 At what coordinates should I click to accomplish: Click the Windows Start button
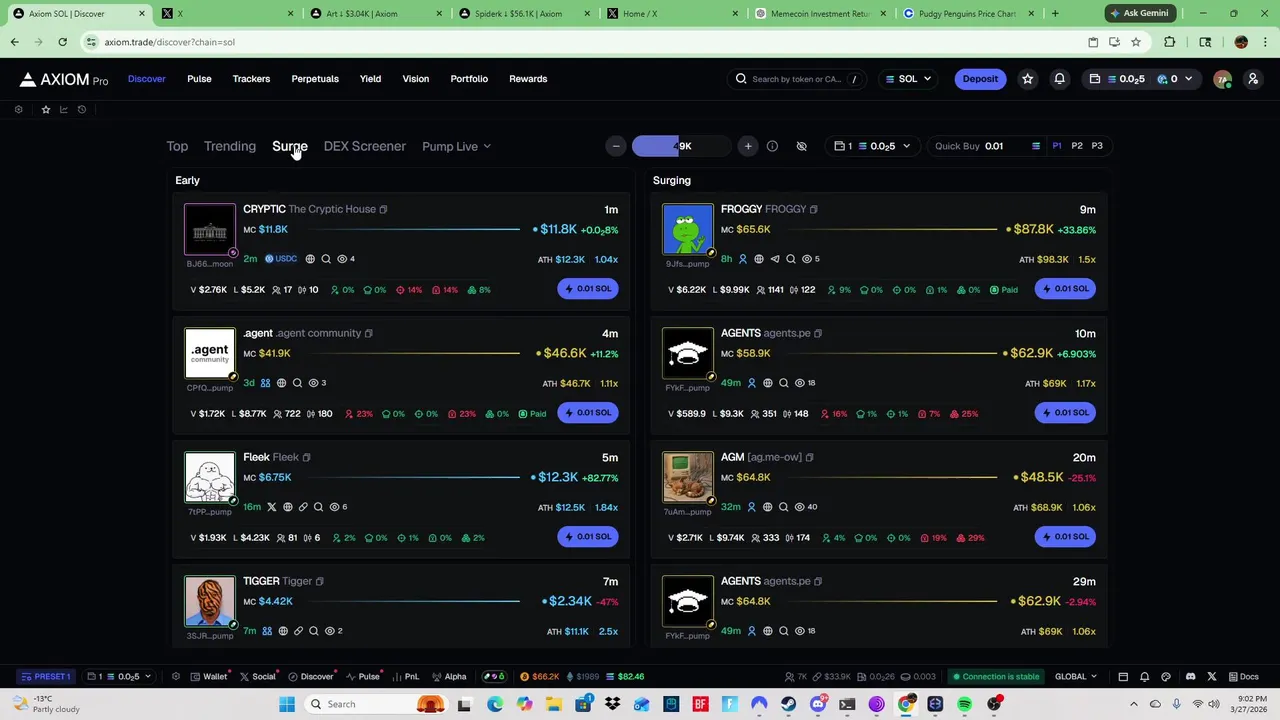click(287, 704)
